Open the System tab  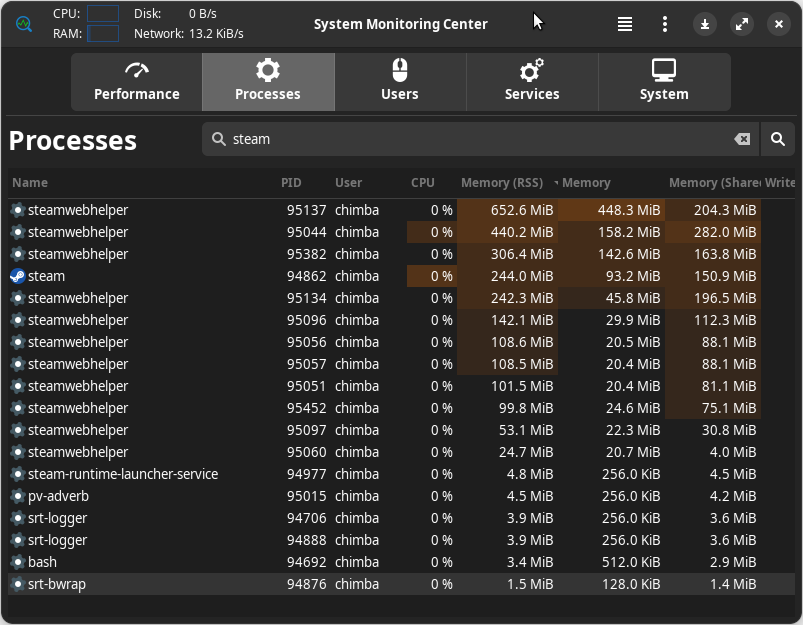tap(664, 82)
